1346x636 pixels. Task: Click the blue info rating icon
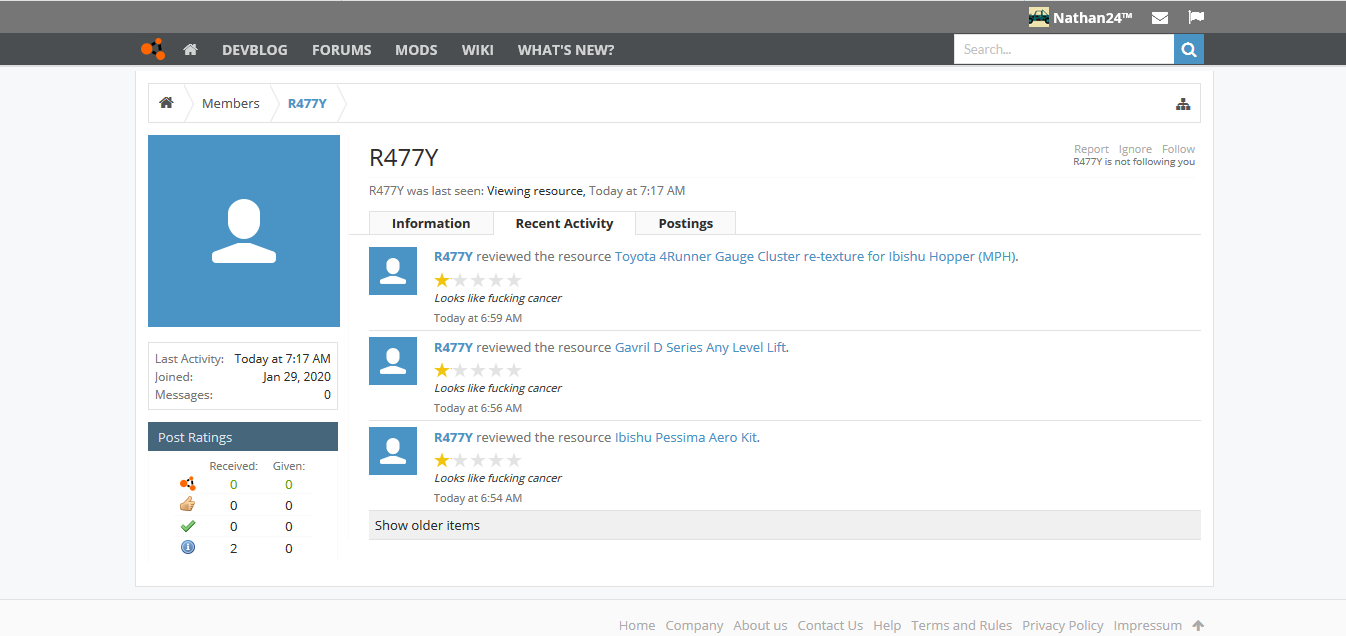pos(187,547)
